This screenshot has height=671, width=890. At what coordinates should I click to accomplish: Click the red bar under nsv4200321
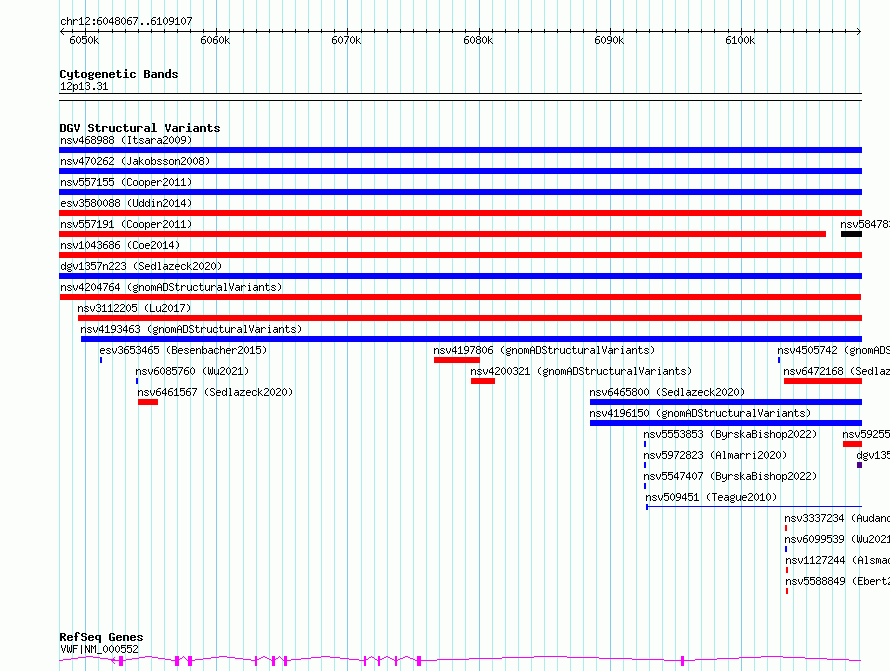pos(482,381)
